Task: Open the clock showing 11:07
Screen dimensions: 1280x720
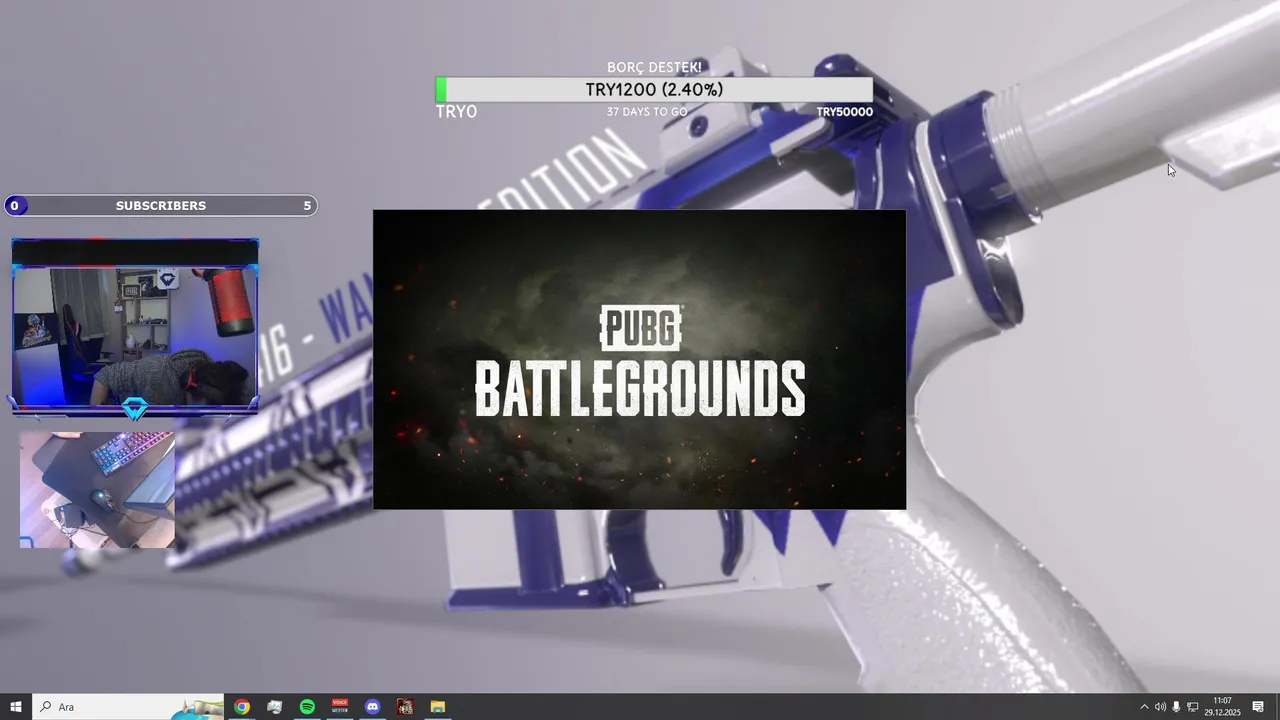Action: [1222, 707]
